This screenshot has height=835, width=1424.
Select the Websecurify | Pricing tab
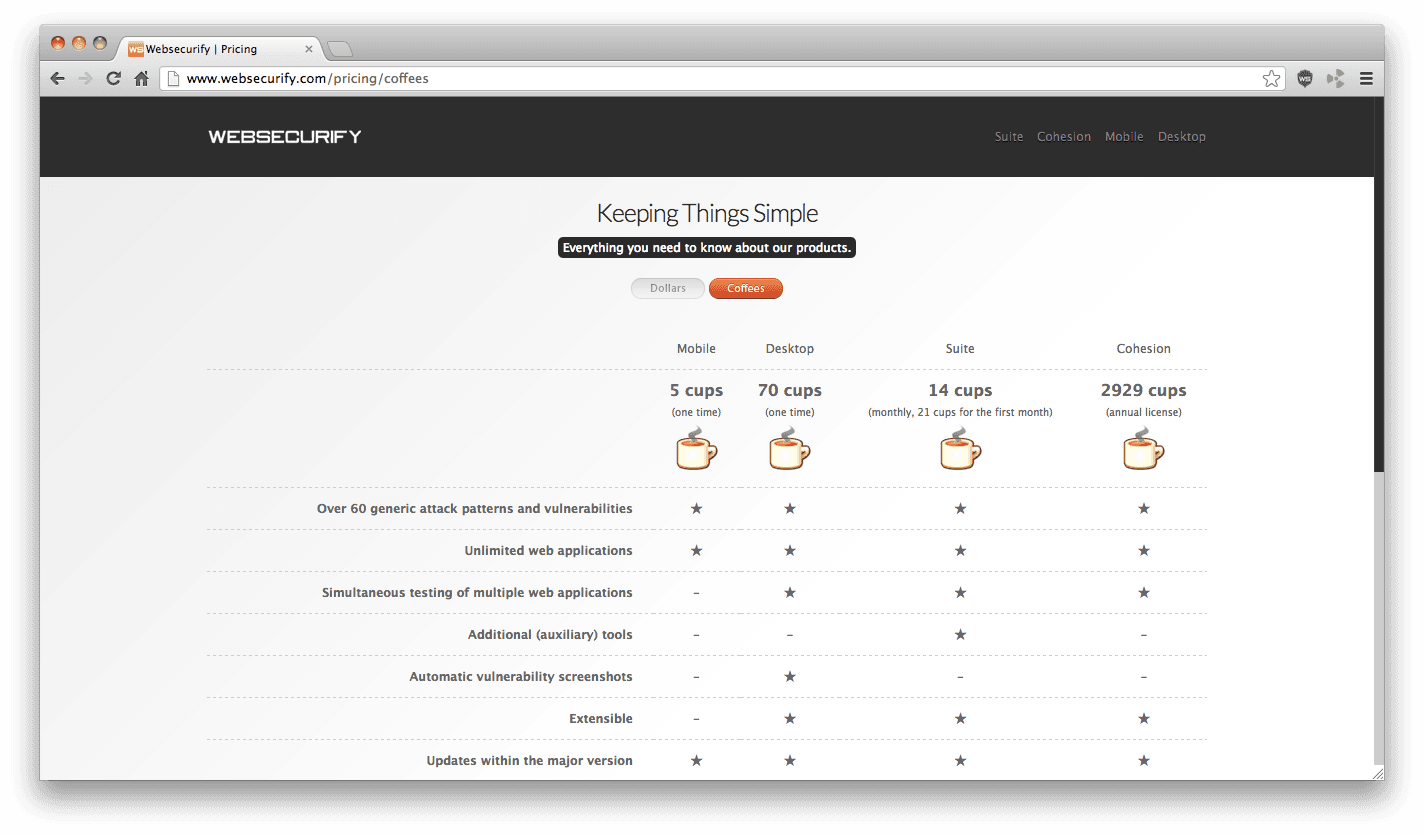(x=220, y=49)
